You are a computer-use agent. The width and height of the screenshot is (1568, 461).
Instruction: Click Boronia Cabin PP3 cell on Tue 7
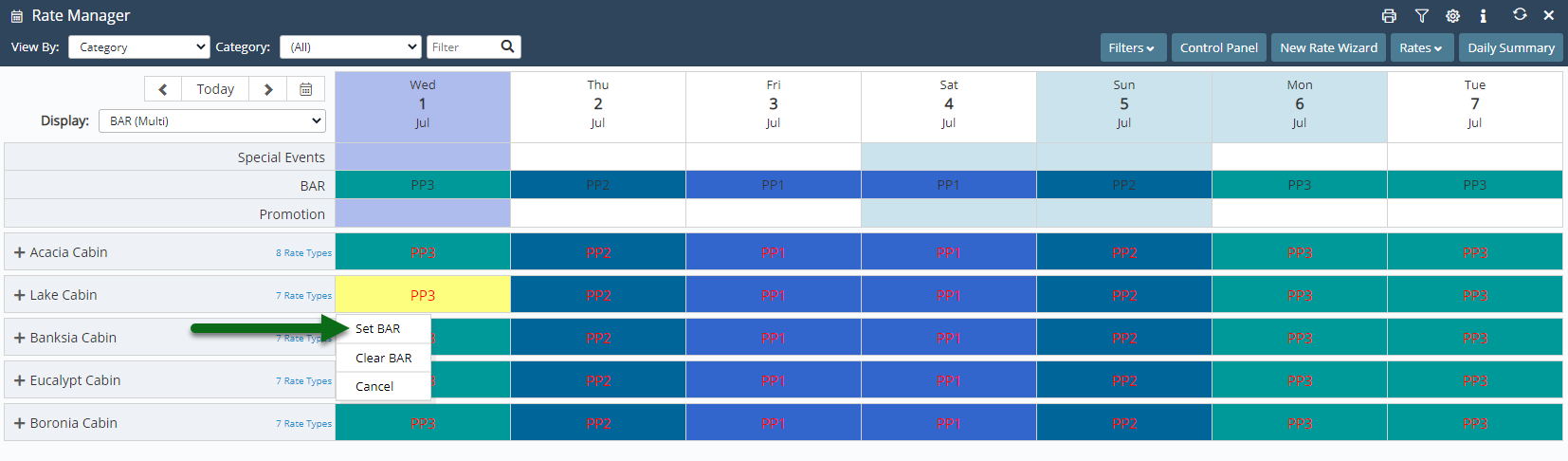(x=1475, y=423)
